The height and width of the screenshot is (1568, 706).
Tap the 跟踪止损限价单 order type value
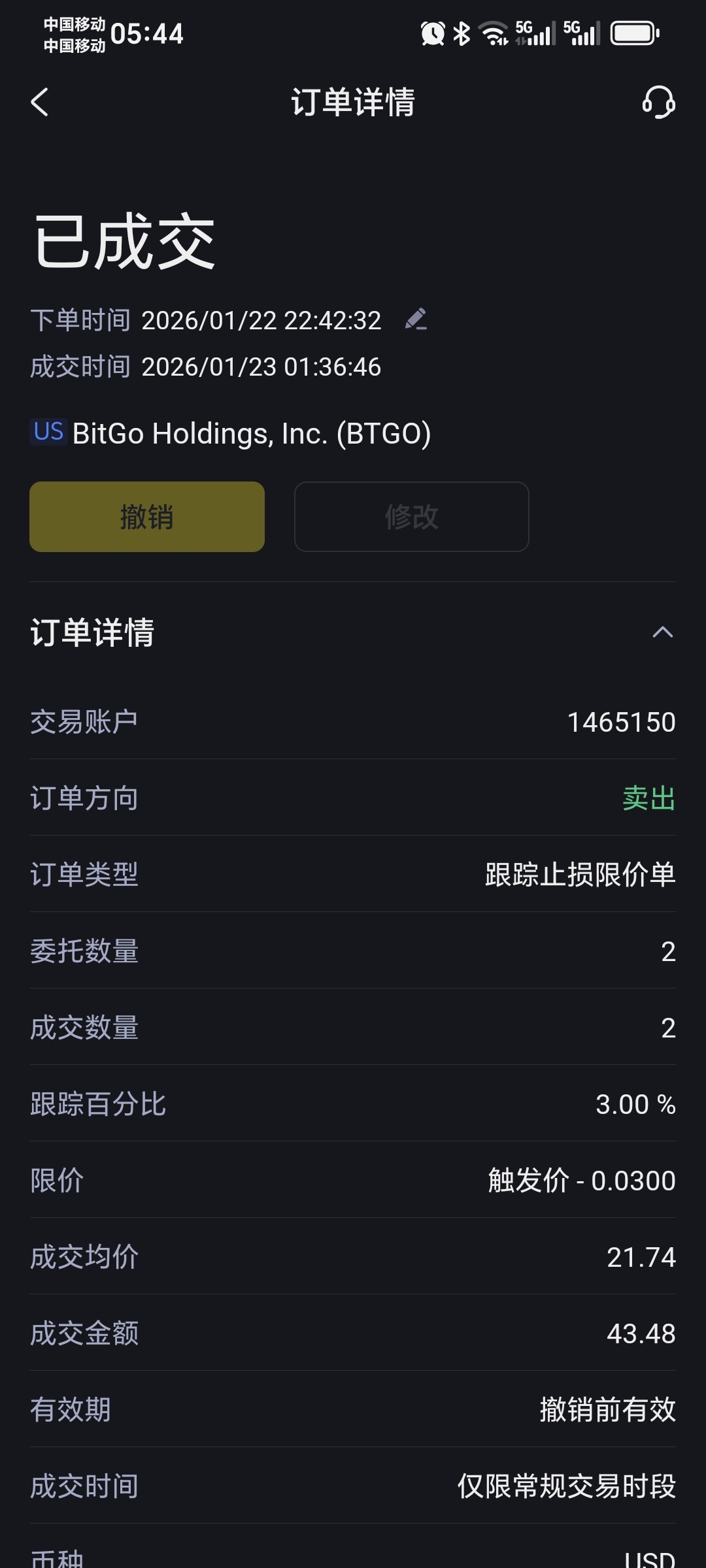click(580, 875)
